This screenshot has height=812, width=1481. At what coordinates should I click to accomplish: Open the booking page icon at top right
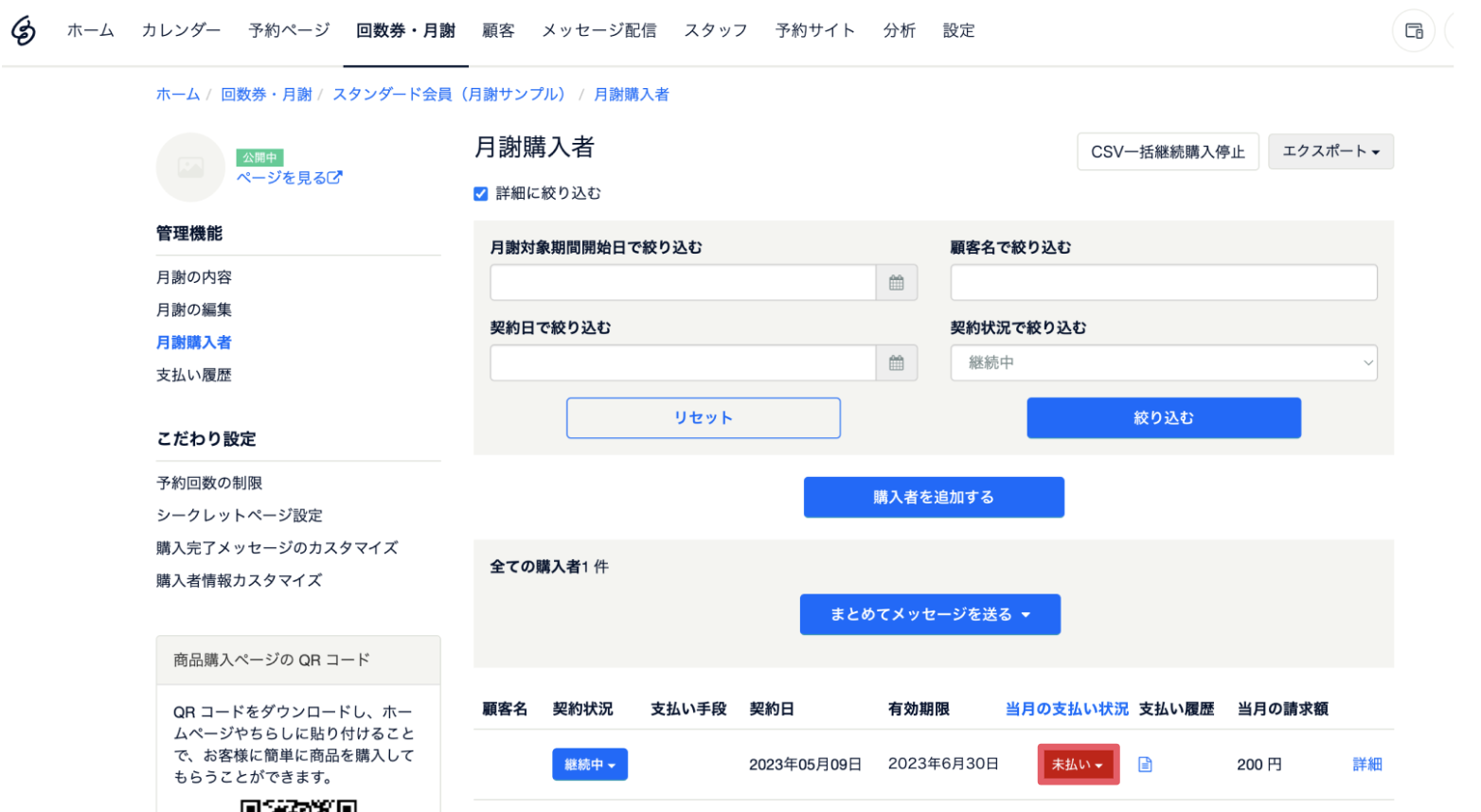(1413, 31)
